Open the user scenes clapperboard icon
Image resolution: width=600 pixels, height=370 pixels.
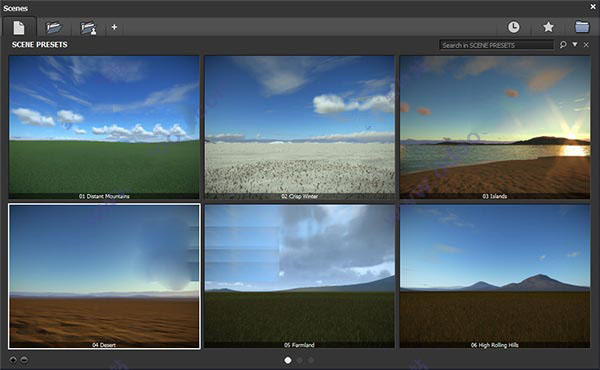click(x=88, y=28)
